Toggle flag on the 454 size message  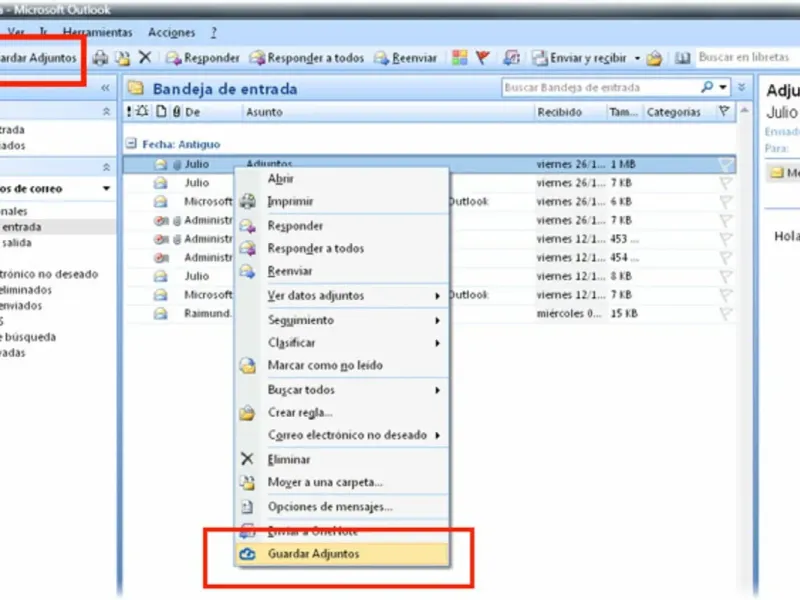726,258
